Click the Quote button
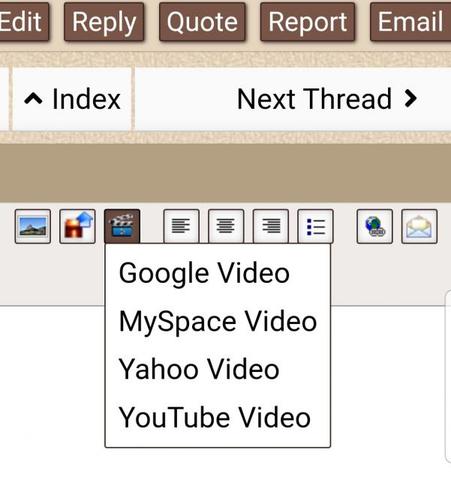Viewport: 451px width, 480px height. tap(202, 22)
